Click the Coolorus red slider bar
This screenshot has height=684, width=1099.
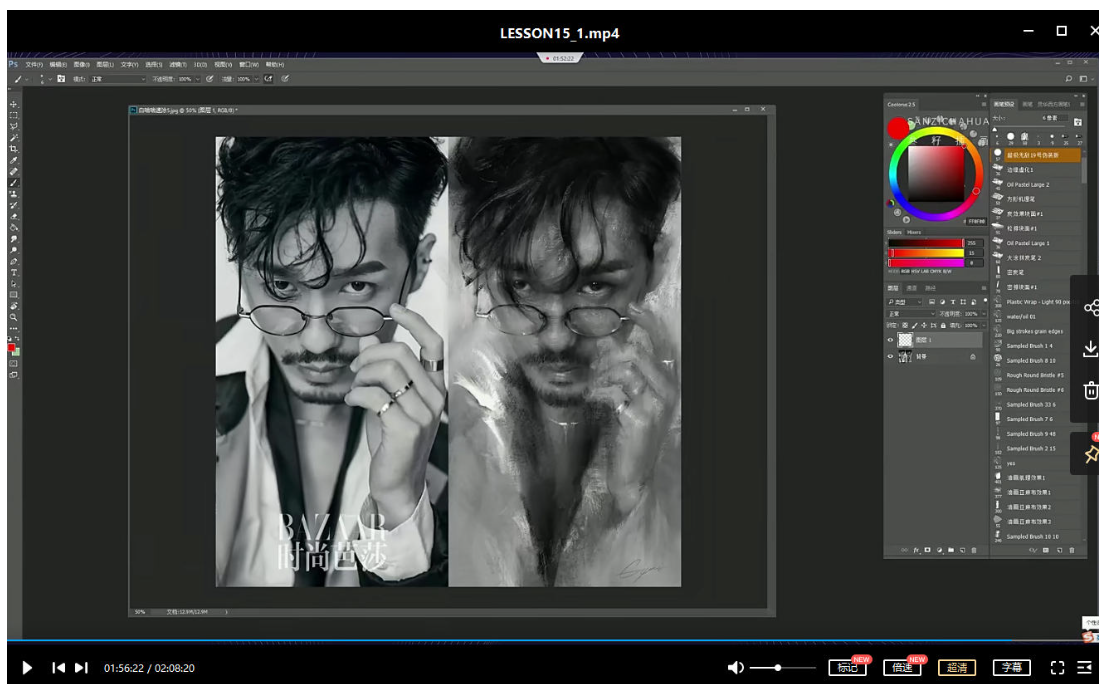926,243
